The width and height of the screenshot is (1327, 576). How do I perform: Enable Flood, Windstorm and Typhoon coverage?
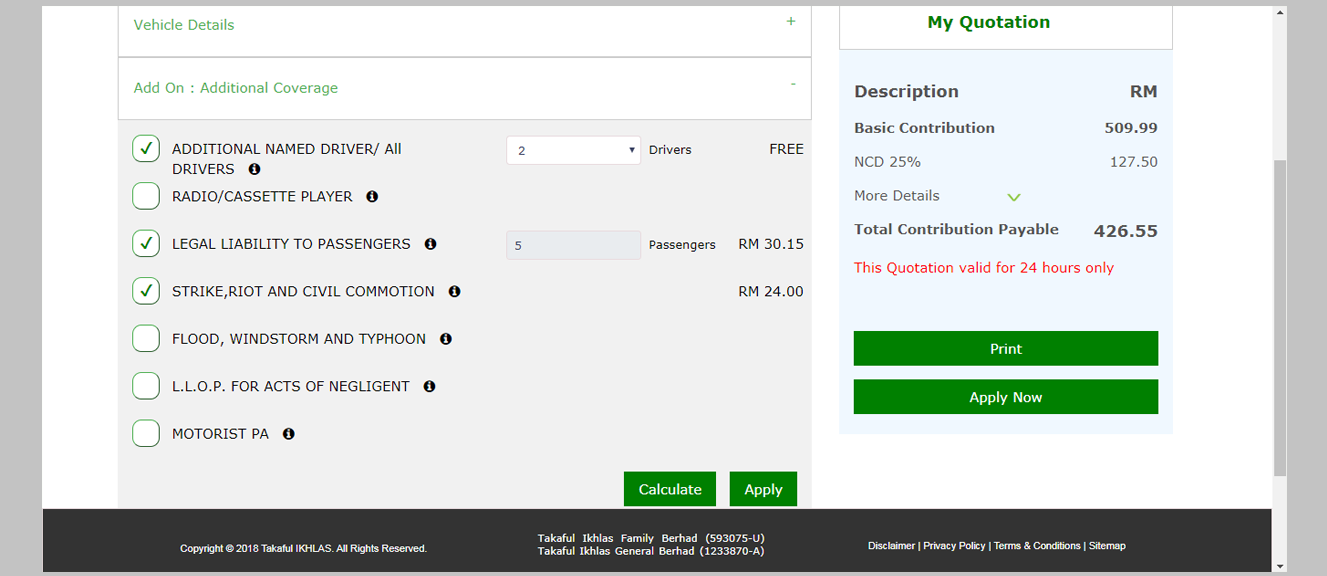point(146,339)
